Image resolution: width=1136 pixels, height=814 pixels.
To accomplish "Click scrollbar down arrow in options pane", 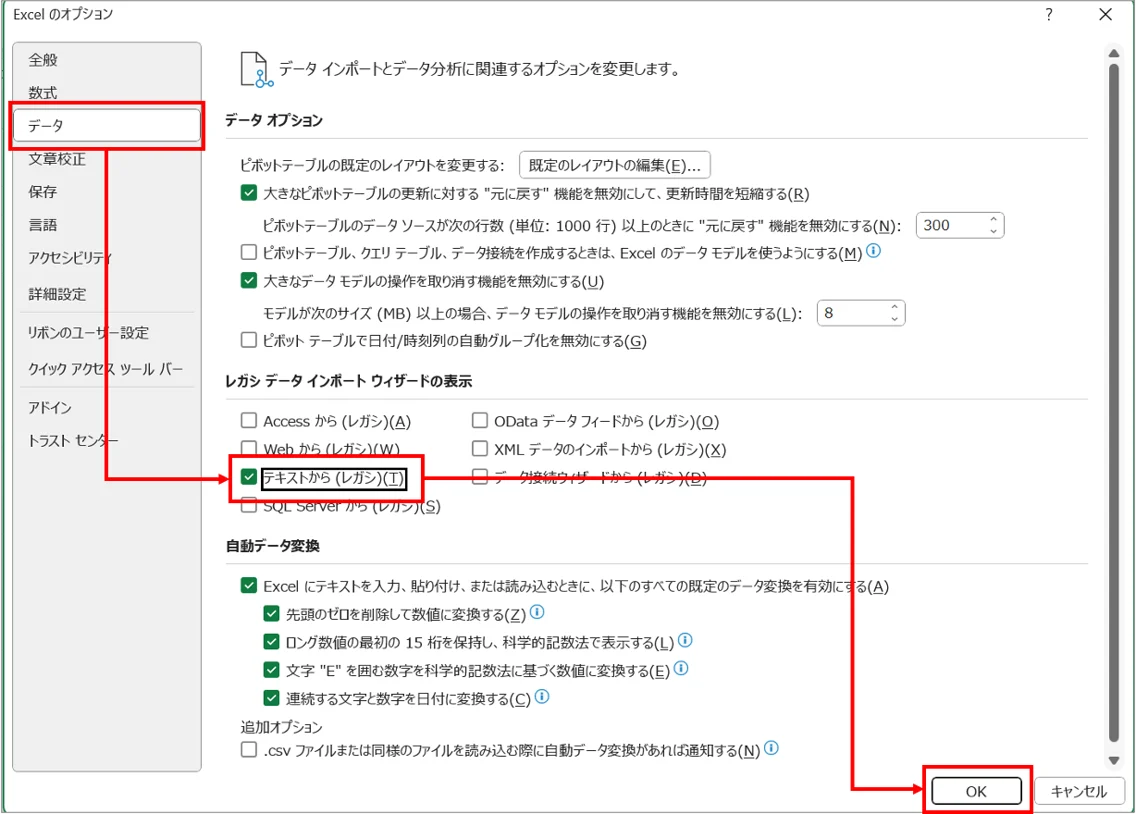I will (1114, 760).
